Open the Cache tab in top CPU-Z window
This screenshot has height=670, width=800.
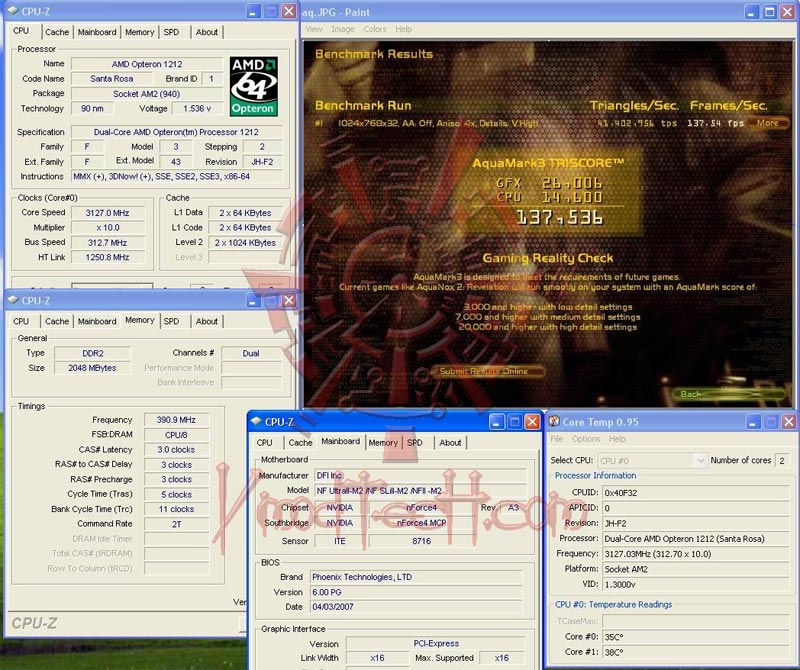click(x=57, y=32)
